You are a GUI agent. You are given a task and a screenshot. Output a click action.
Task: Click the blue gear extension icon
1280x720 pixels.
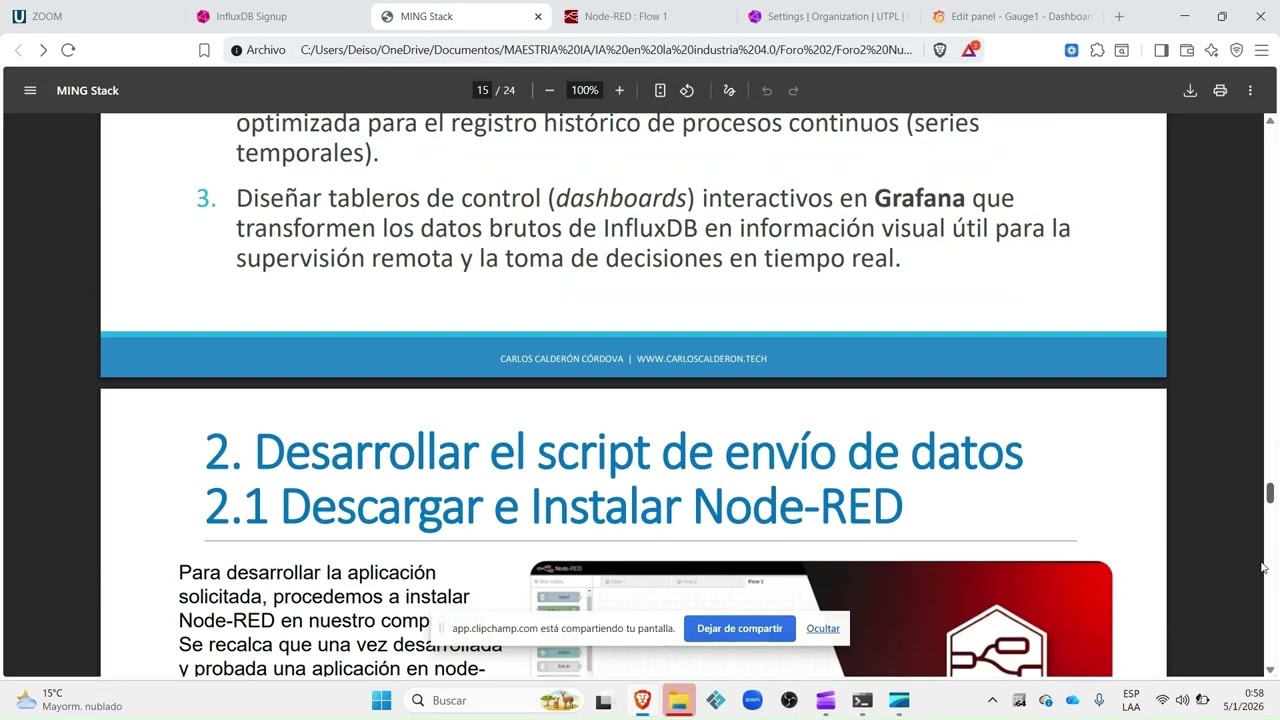[1071, 50]
